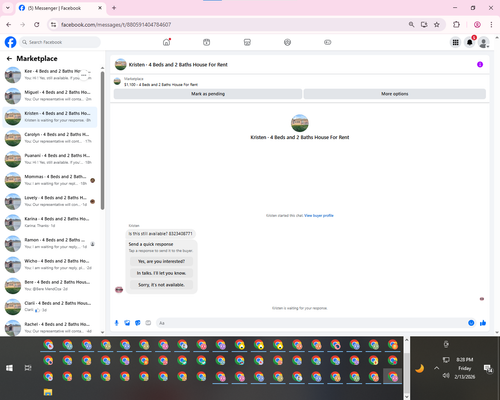Open the Bere conversation
The height and width of the screenshot is (400, 500).
click(x=50, y=286)
